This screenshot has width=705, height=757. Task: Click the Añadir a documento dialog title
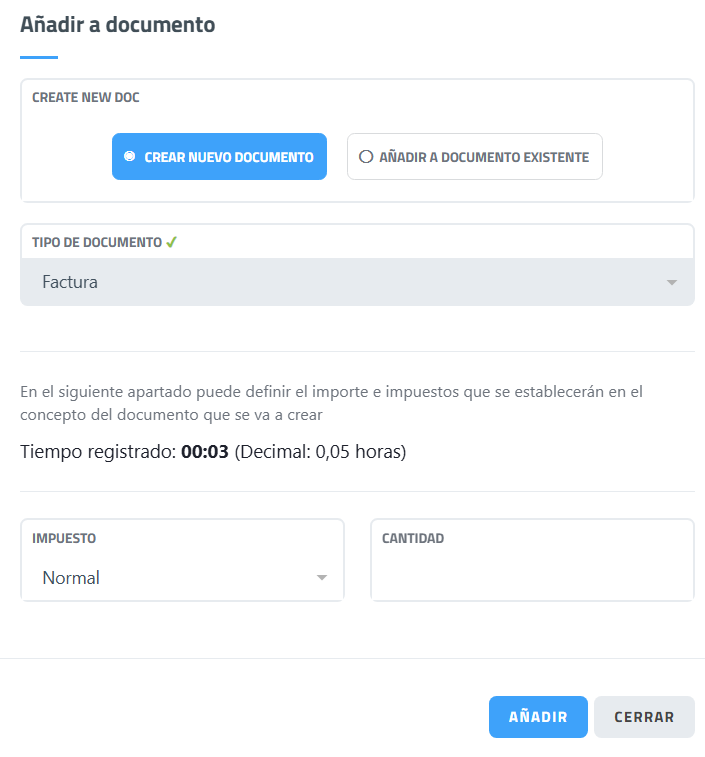click(118, 25)
